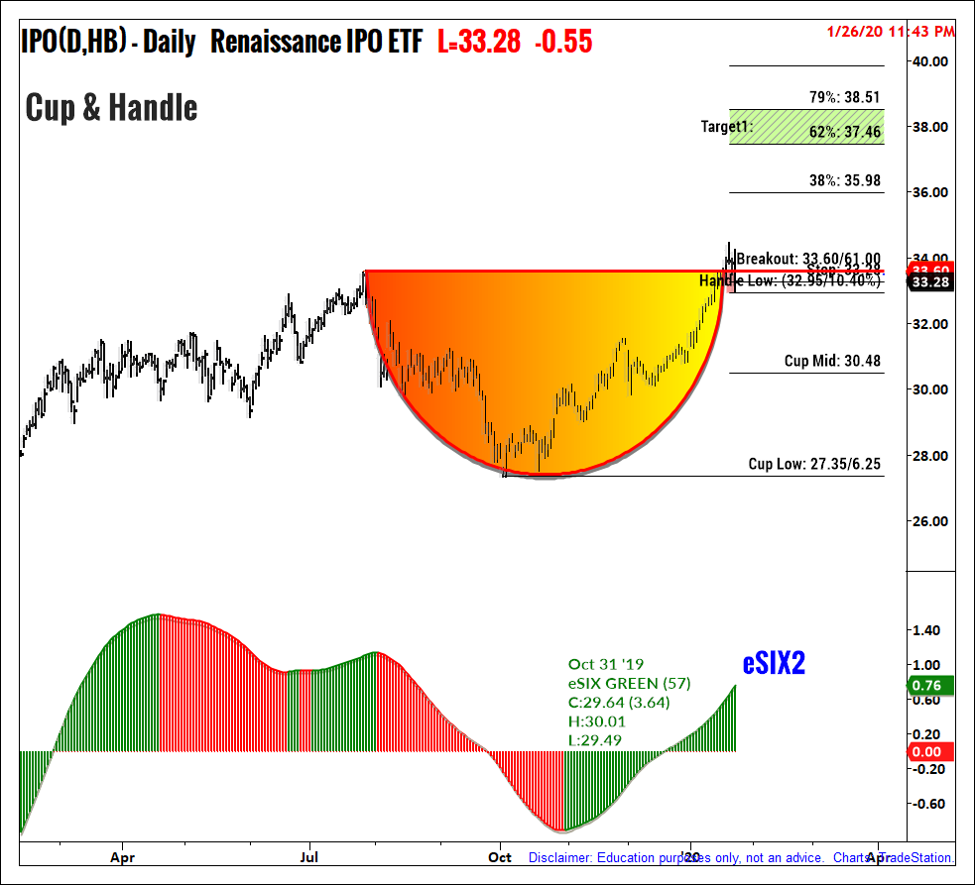The width and height of the screenshot is (975, 885).
Task: Click the timestamp '1/26/20 11:43 PM'
Action: click(x=890, y=31)
